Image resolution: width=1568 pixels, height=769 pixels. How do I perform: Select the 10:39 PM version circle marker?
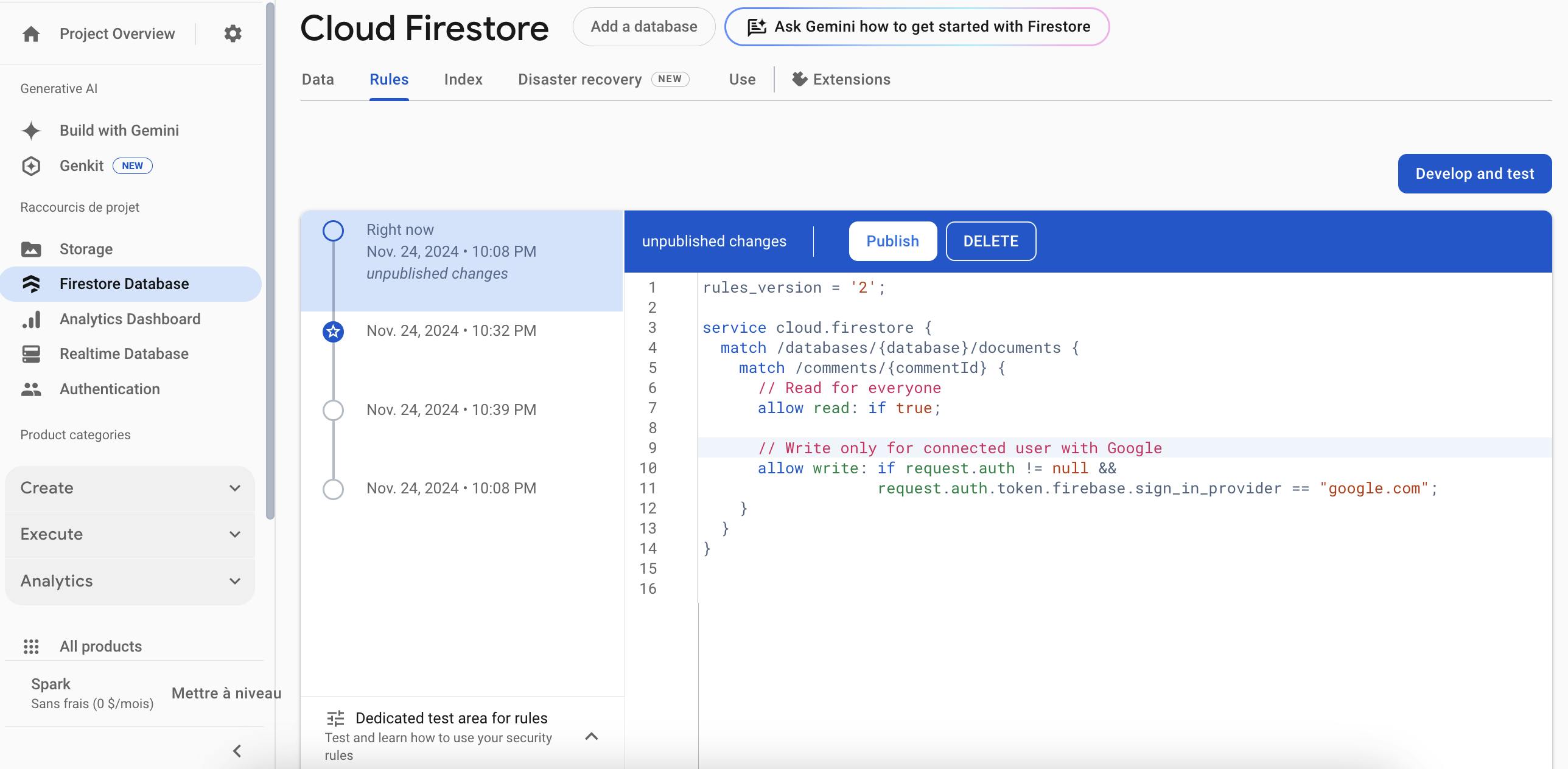click(x=333, y=411)
